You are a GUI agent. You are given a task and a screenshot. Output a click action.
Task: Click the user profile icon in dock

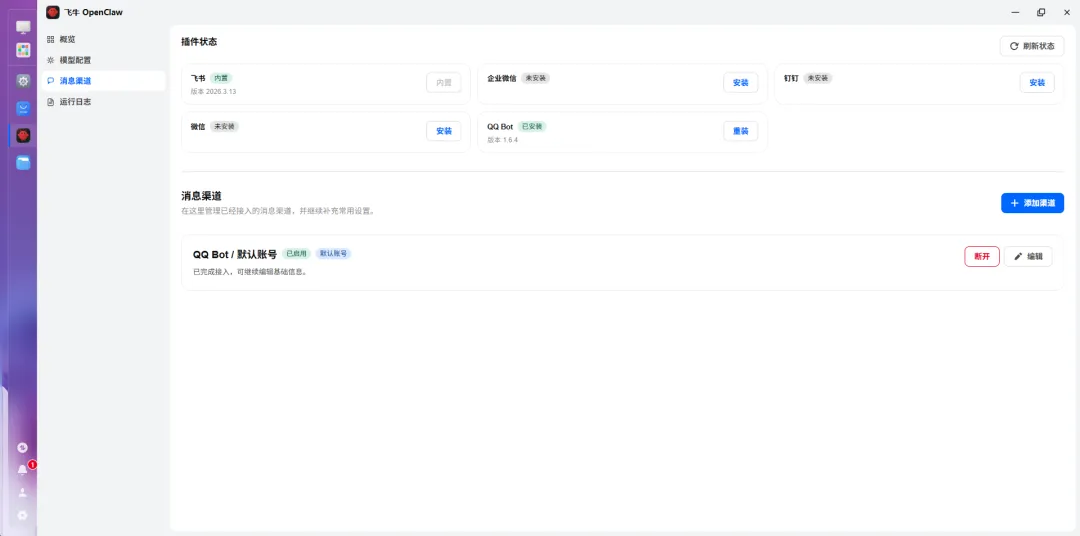(x=23, y=493)
